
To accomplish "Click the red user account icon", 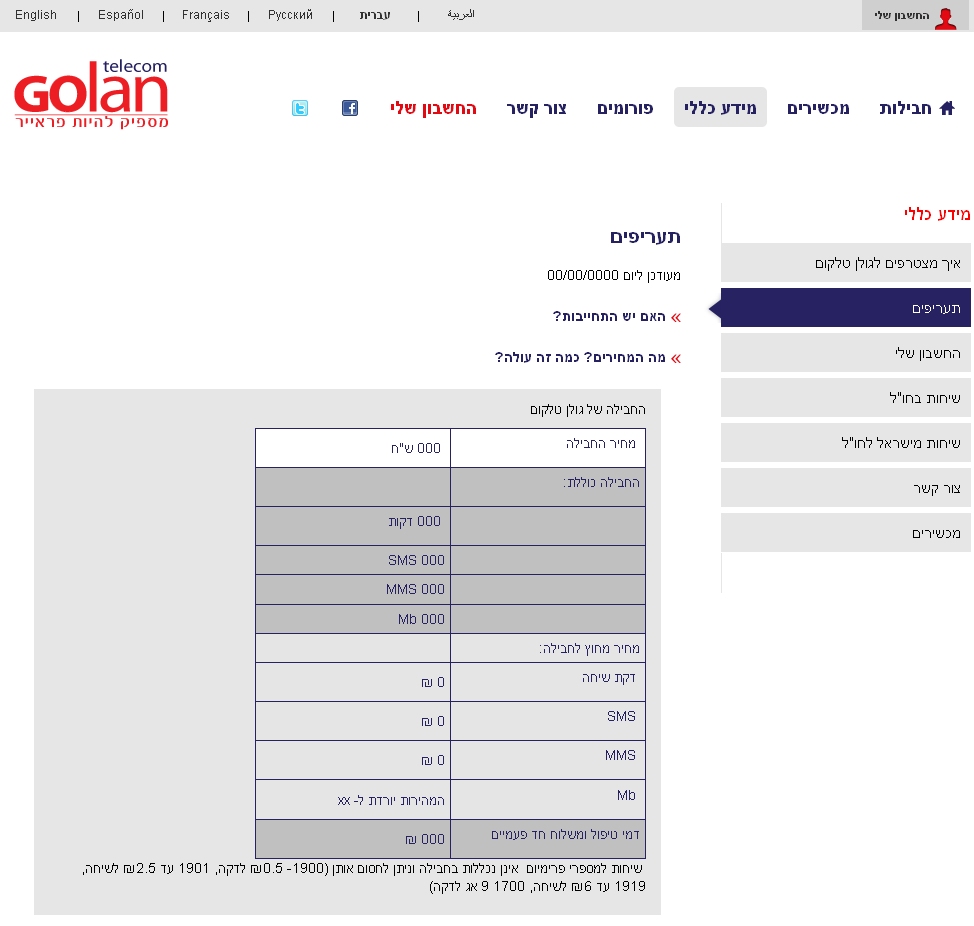I will (x=945, y=16).
